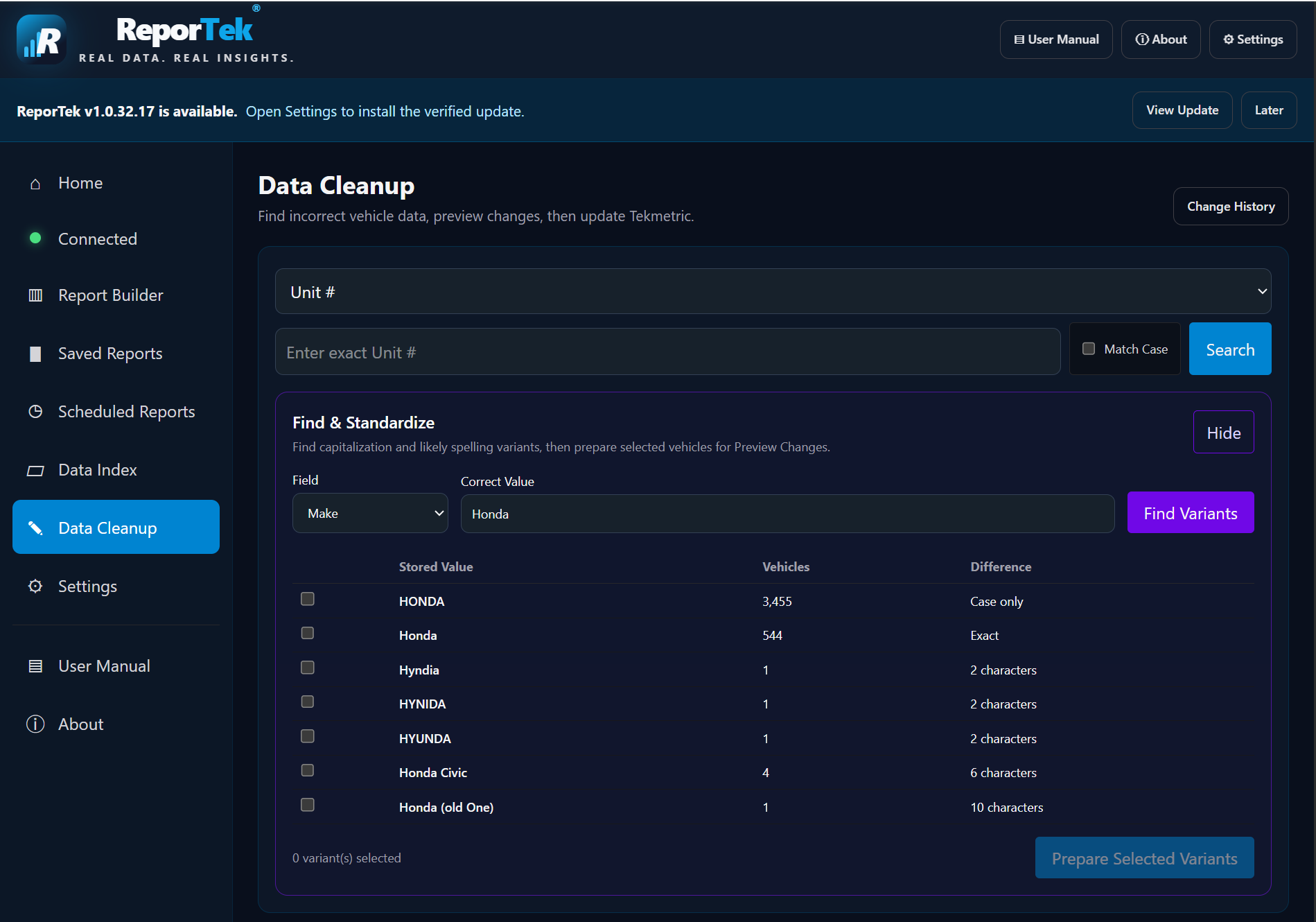Check the HYNIDA variant row checkbox
This screenshot has height=922, width=1316.
[x=308, y=702]
